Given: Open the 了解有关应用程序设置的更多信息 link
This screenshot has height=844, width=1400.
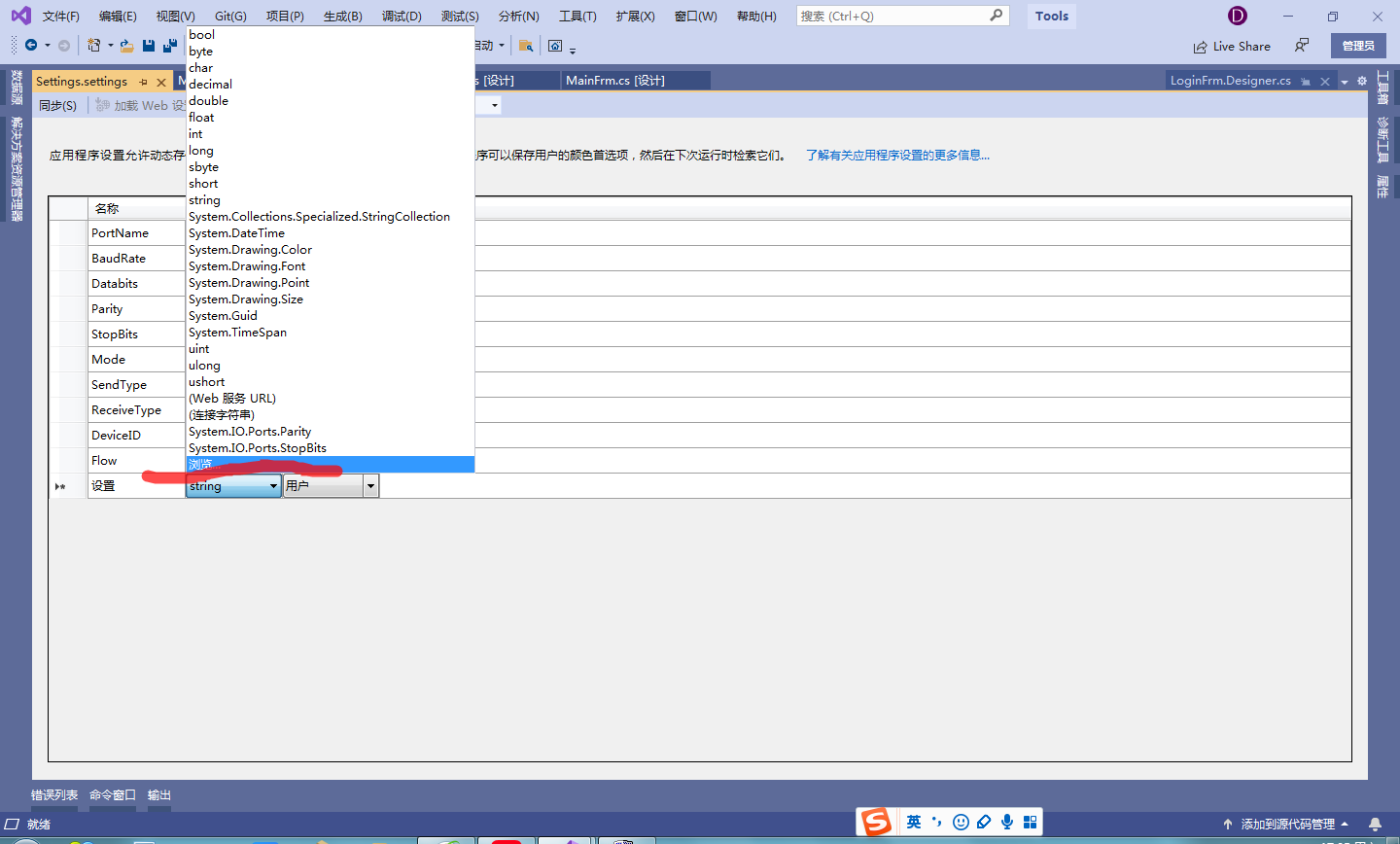Looking at the screenshot, I should [897, 155].
